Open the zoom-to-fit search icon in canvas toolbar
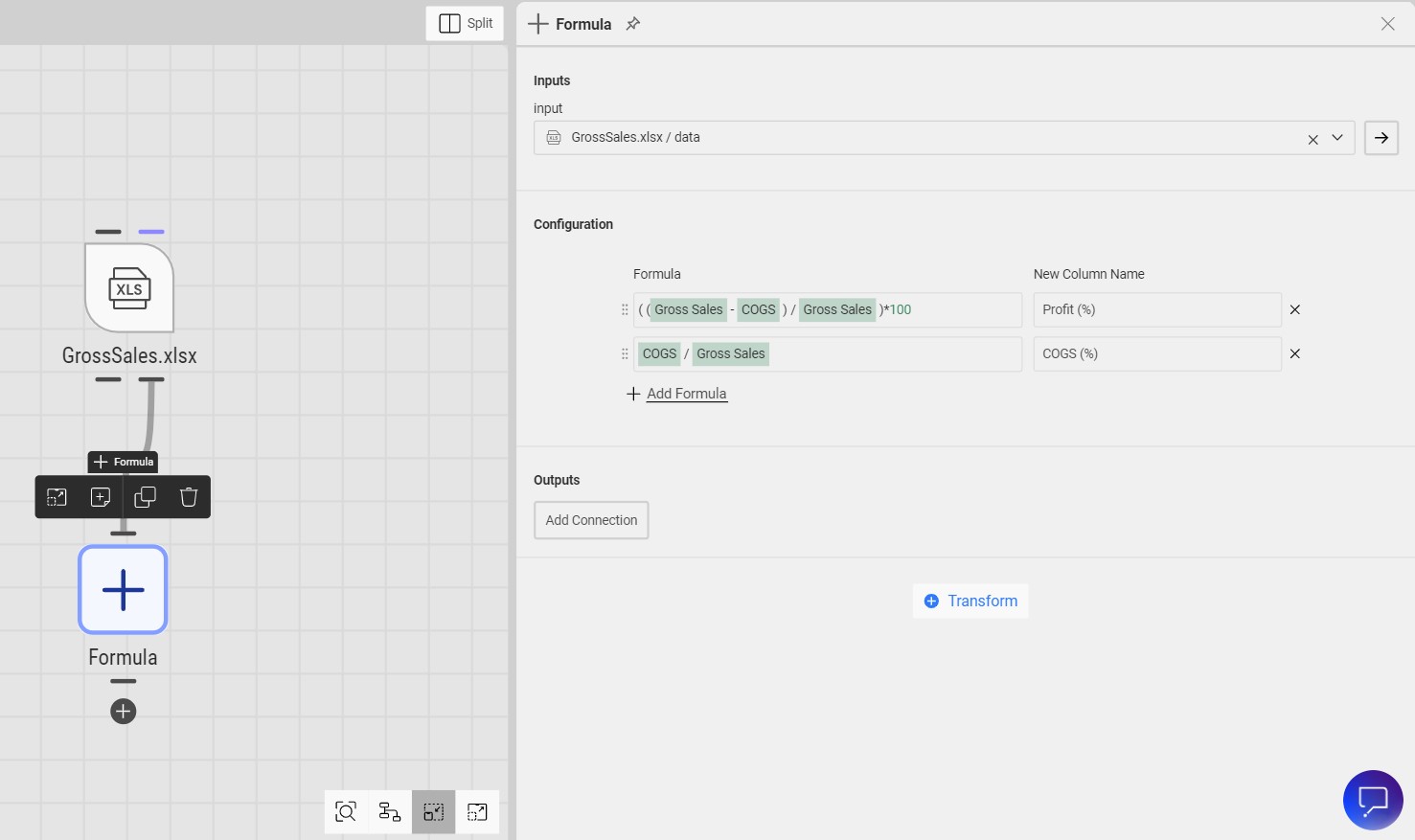Viewport: 1415px width, 840px height. tap(345, 811)
